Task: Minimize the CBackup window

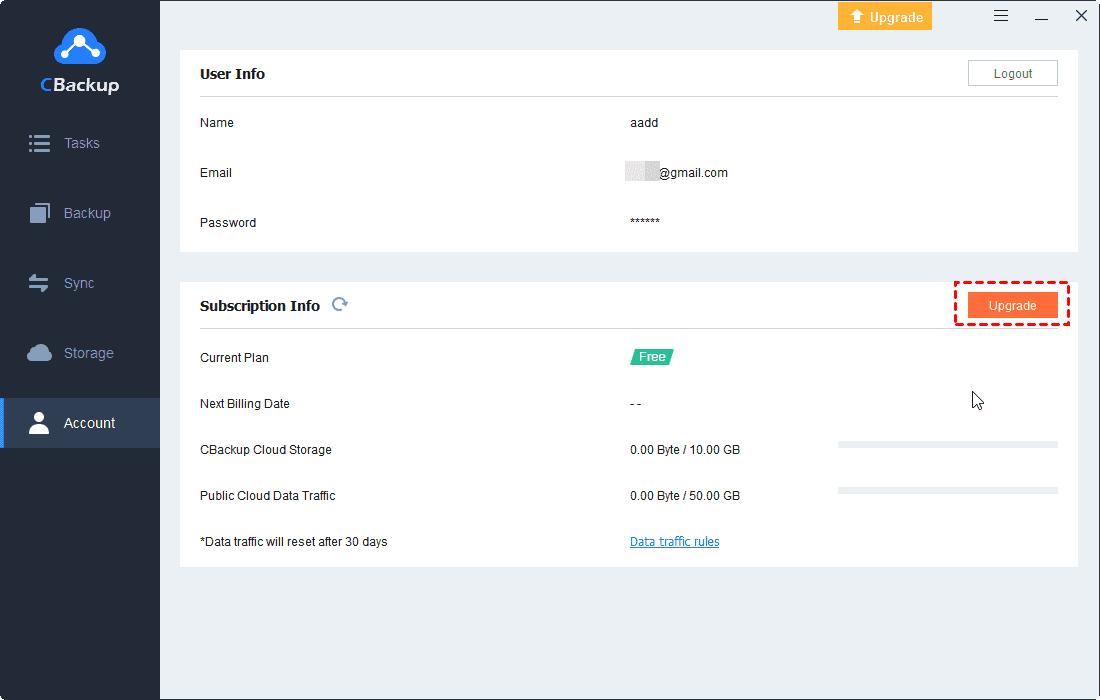Action: [1042, 18]
